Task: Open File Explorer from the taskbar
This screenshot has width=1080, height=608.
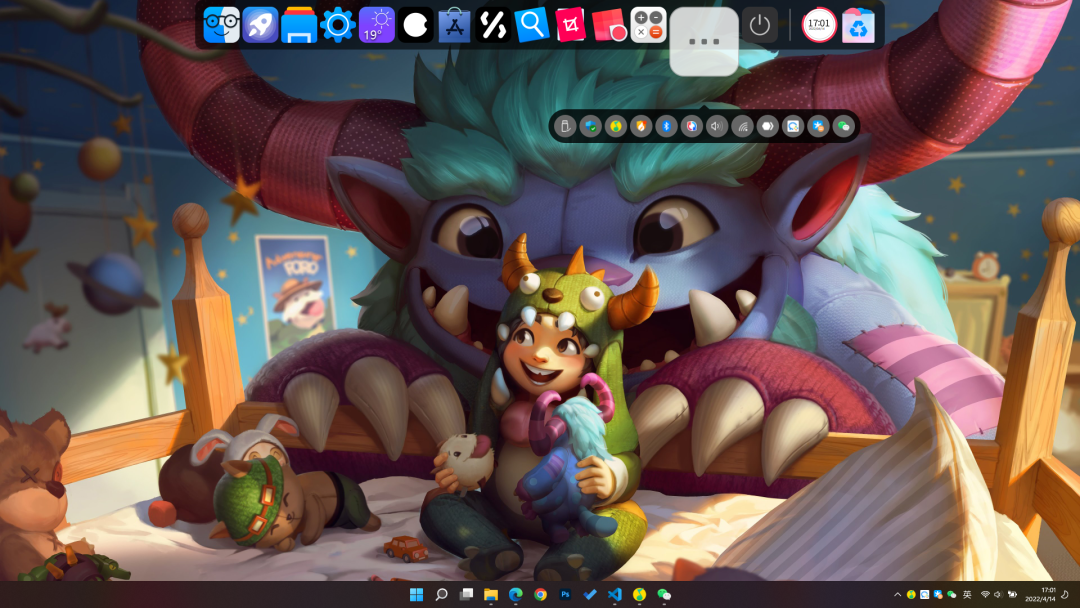Action: [491, 594]
